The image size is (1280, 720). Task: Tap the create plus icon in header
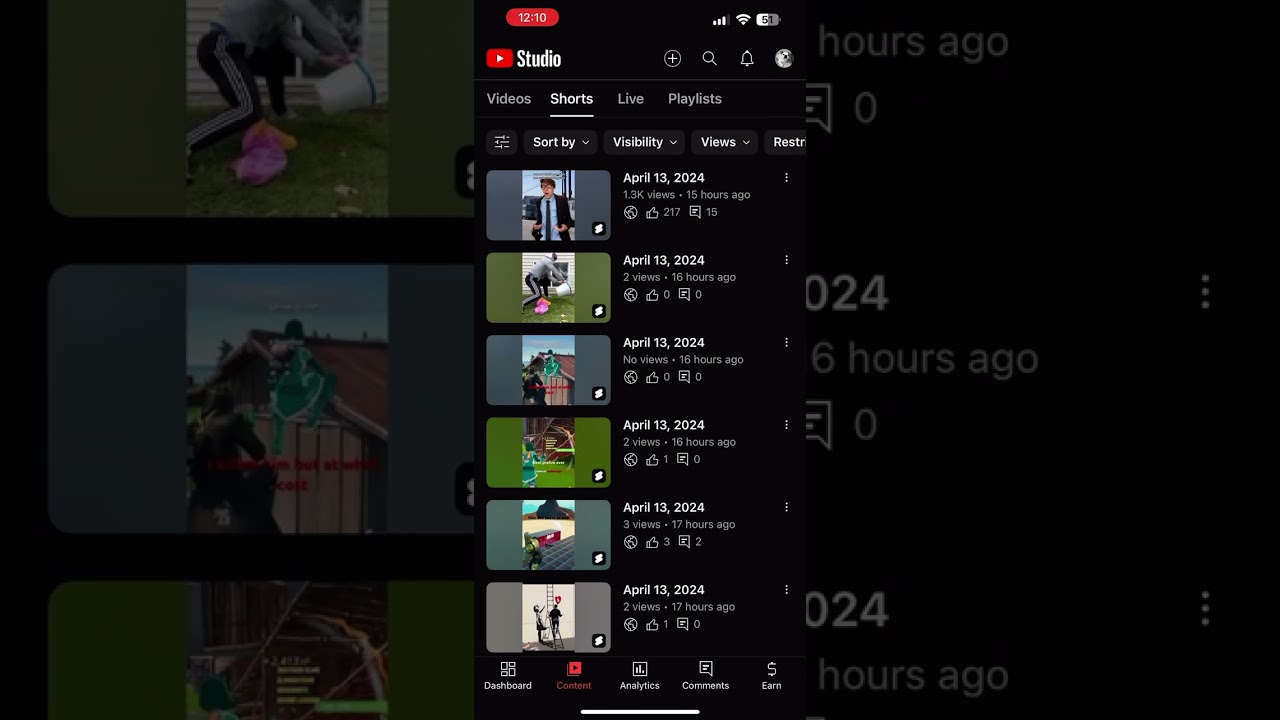672,59
